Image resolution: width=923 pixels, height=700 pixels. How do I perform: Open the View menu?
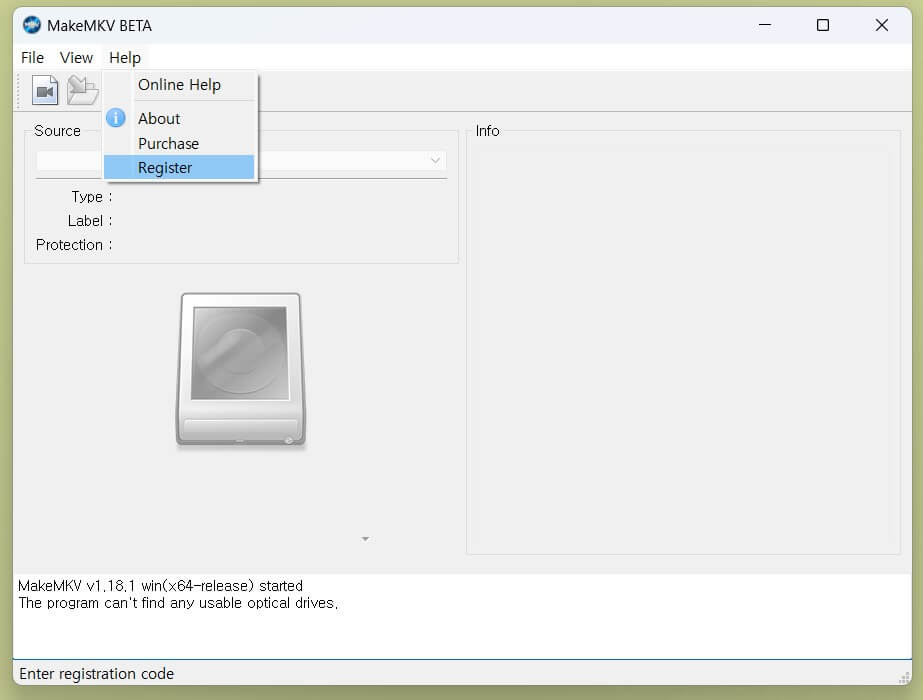[77, 58]
